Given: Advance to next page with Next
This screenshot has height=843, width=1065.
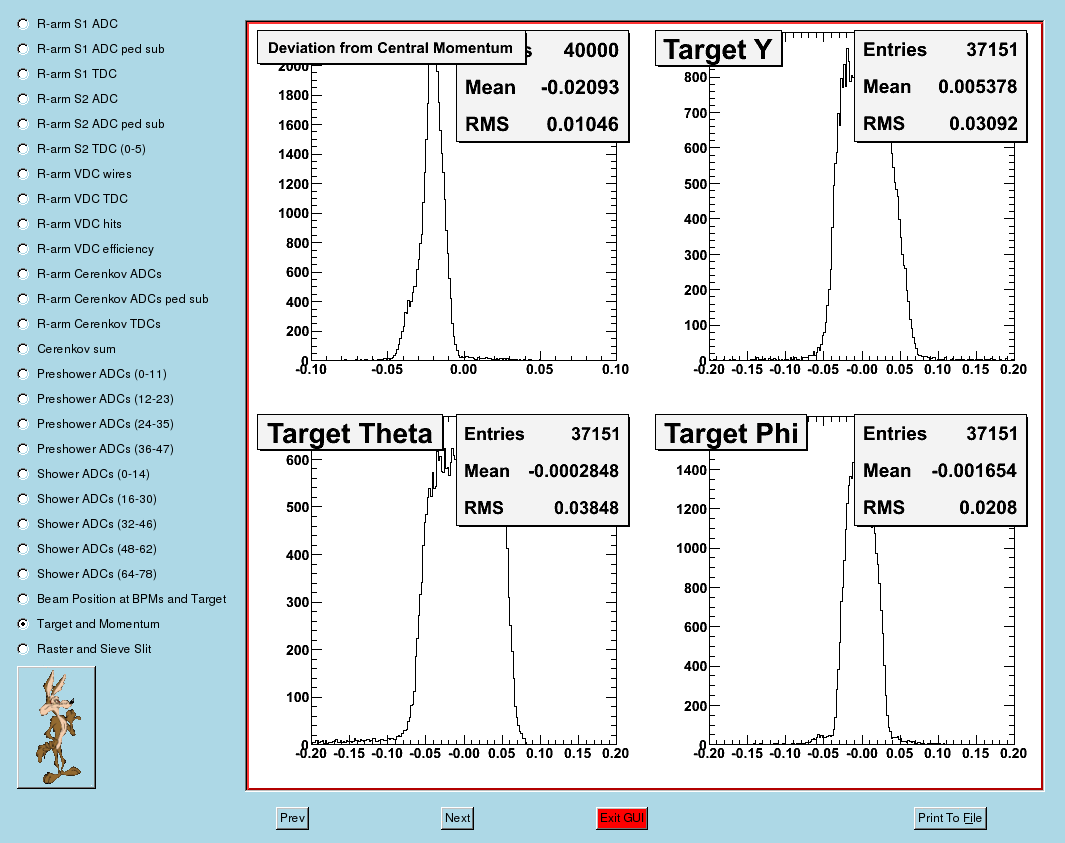Looking at the screenshot, I should coord(457,818).
